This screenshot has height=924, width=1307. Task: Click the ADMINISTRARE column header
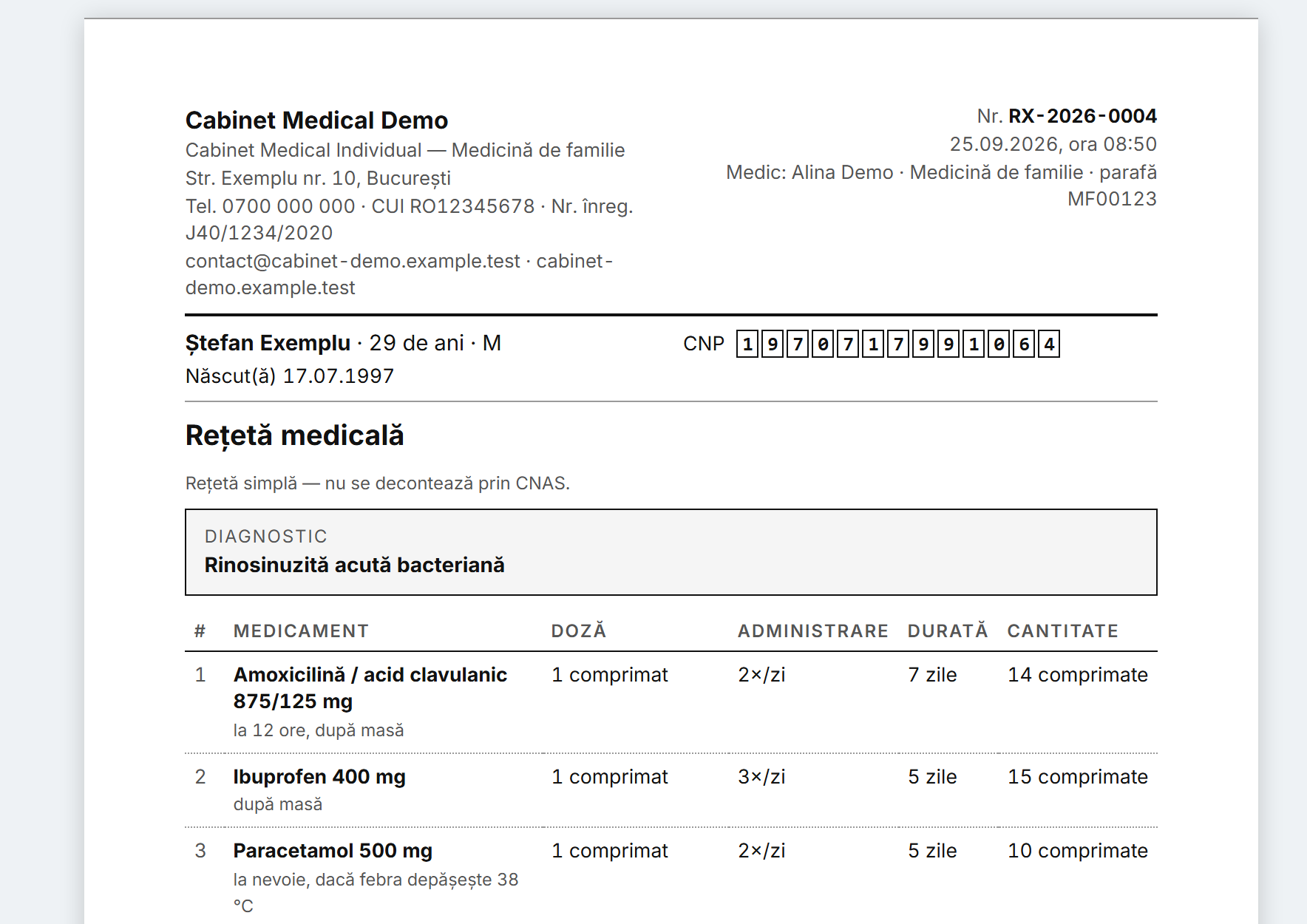tap(813, 631)
